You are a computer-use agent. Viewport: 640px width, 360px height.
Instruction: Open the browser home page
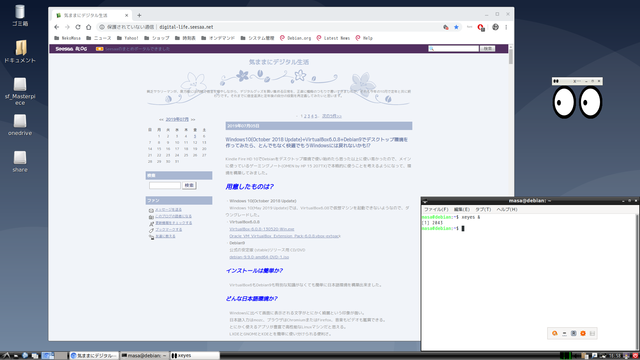pos(89,27)
